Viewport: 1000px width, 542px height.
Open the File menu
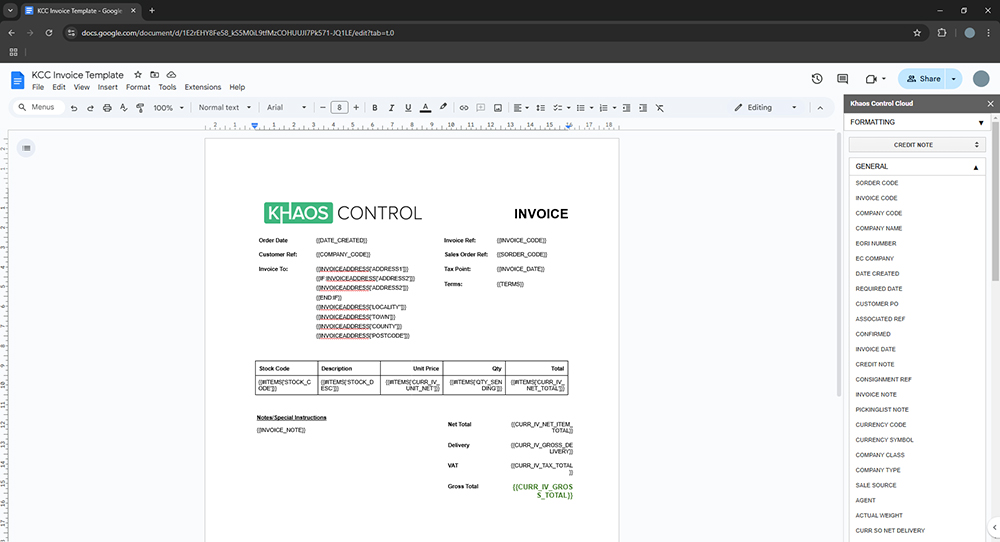(x=38, y=87)
